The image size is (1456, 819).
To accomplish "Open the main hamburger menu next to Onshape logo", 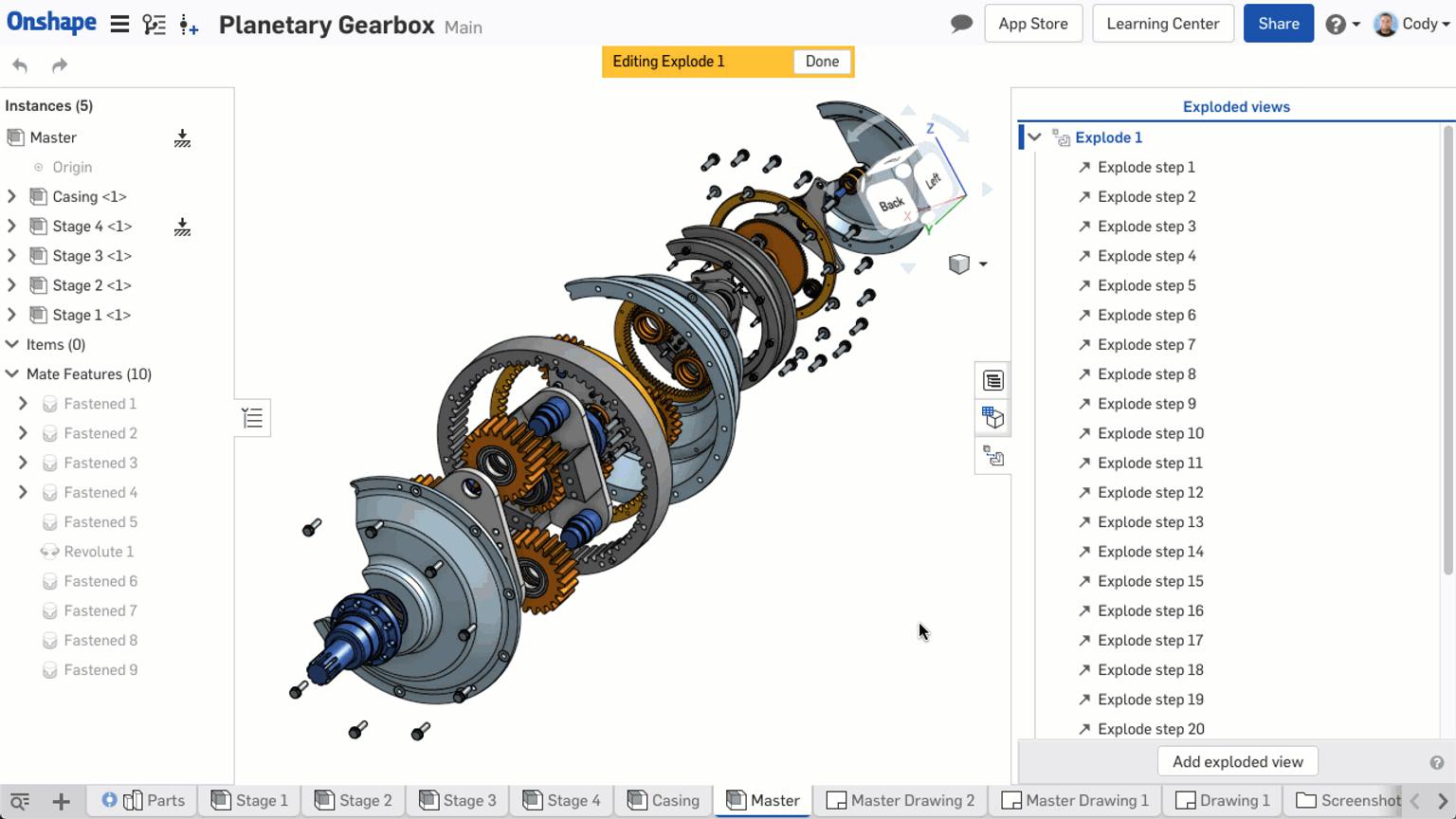I will coord(119,24).
